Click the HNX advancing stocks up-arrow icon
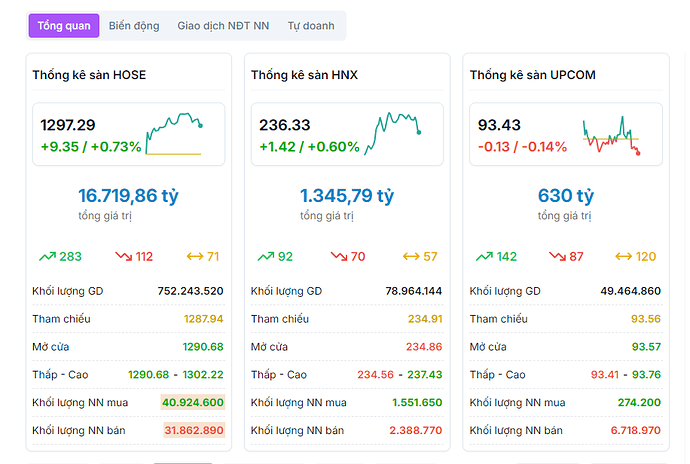 pos(266,257)
